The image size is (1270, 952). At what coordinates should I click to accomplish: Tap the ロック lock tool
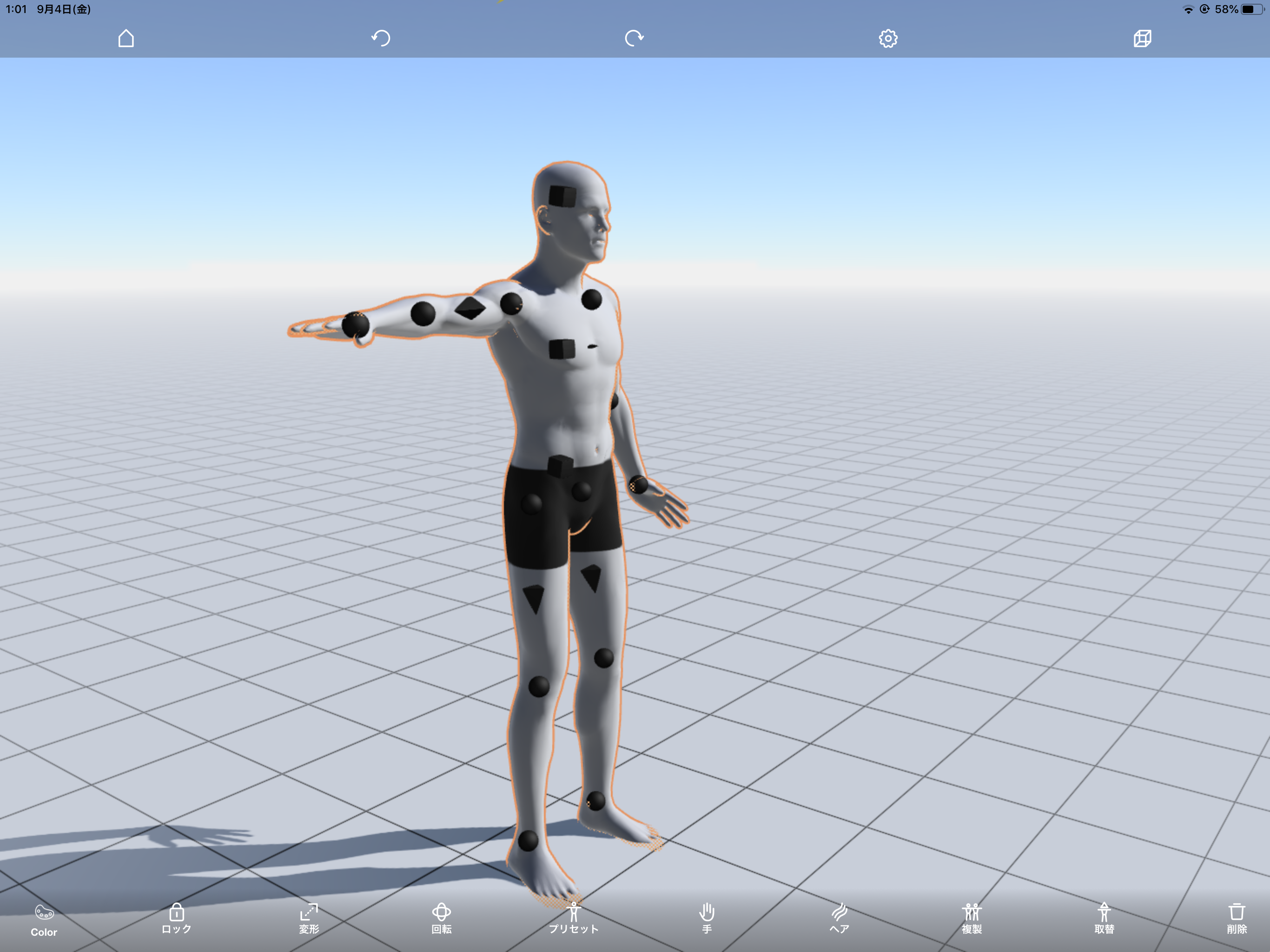point(176,919)
